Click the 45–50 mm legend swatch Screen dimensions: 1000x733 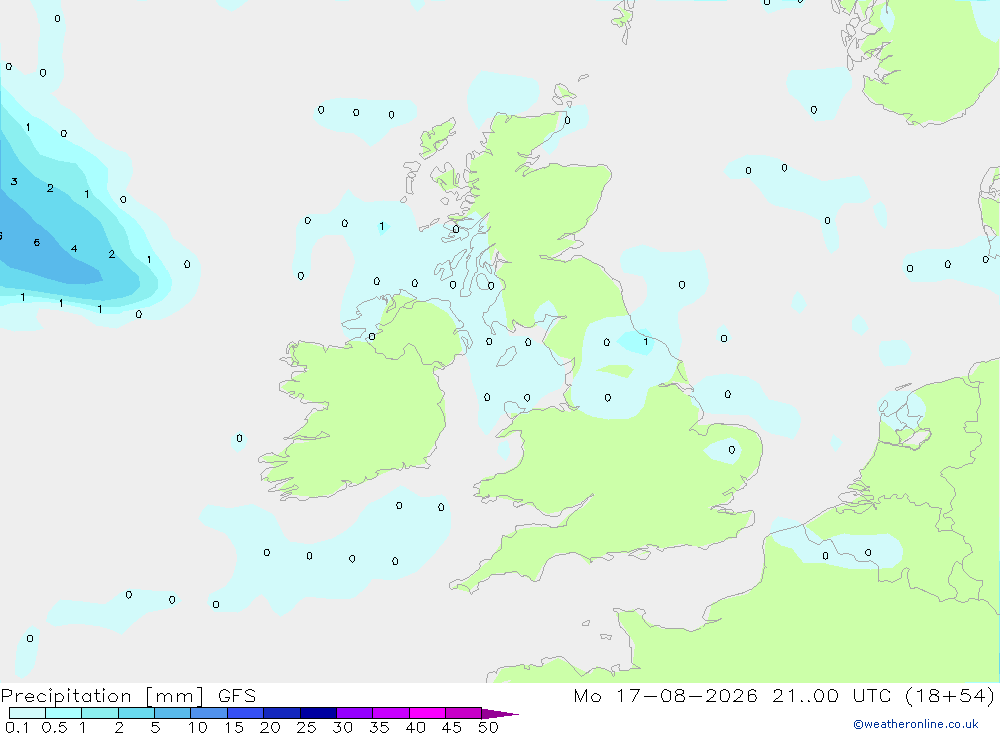click(463, 713)
